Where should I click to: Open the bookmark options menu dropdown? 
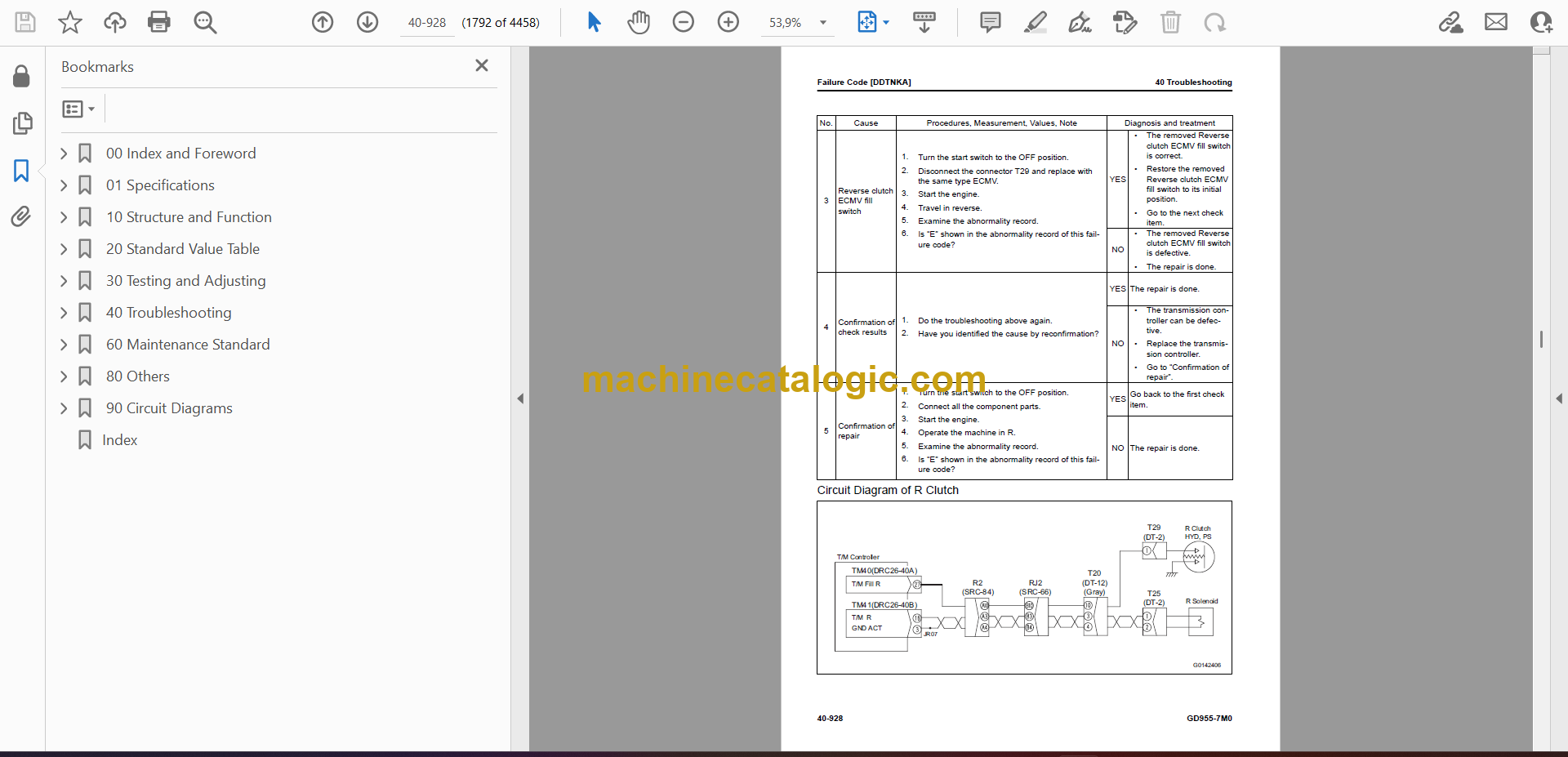coord(79,109)
